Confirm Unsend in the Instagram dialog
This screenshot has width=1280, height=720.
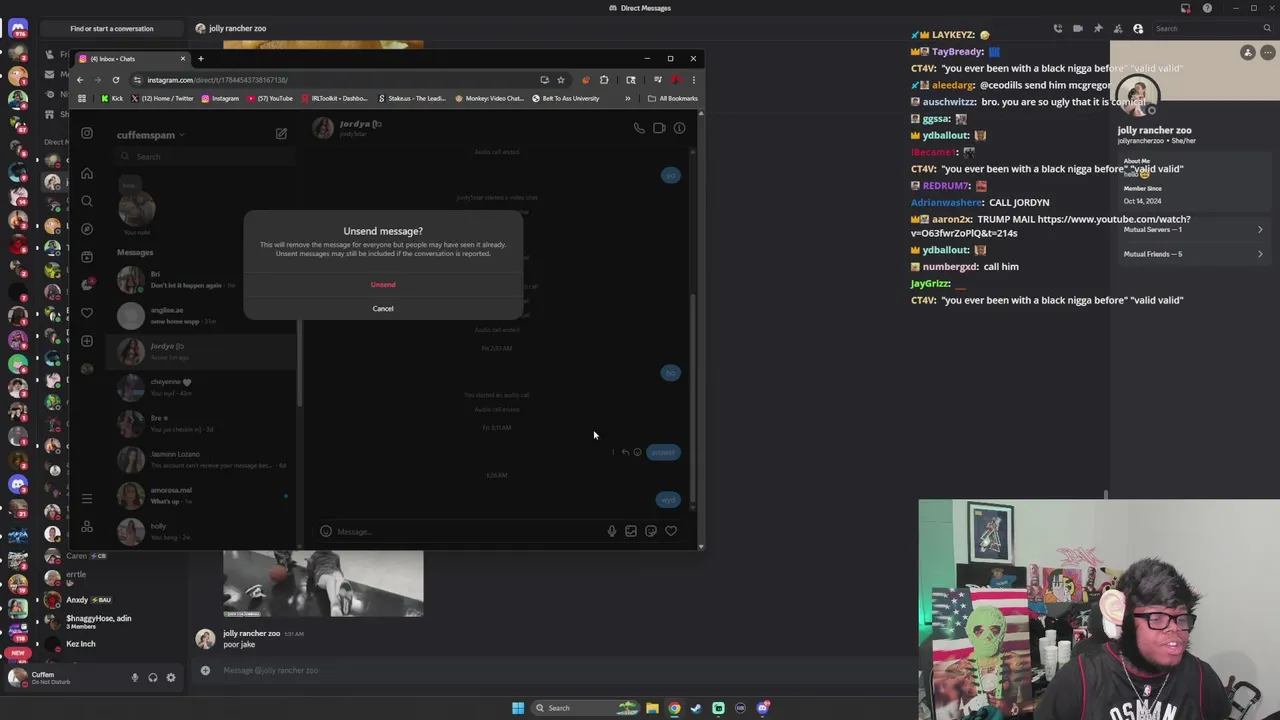383,285
